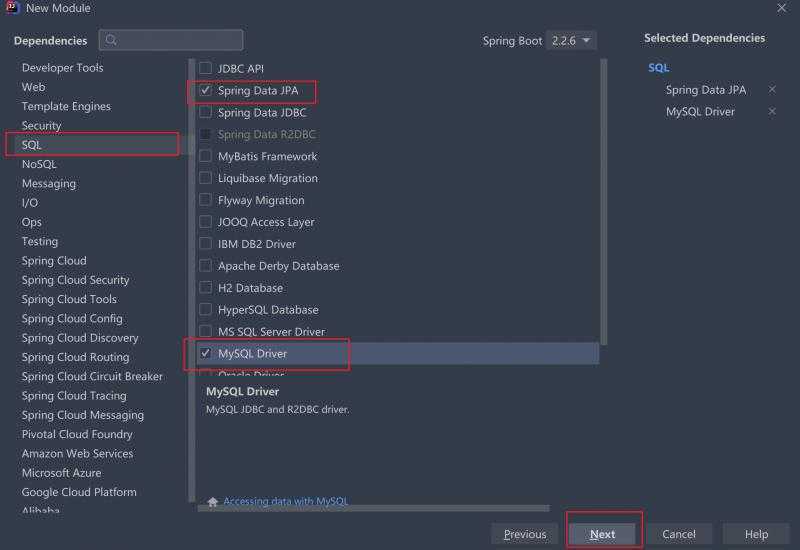This screenshot has height=550, width=800.
Task: Click the Next button
Action: tap(603, 534)
